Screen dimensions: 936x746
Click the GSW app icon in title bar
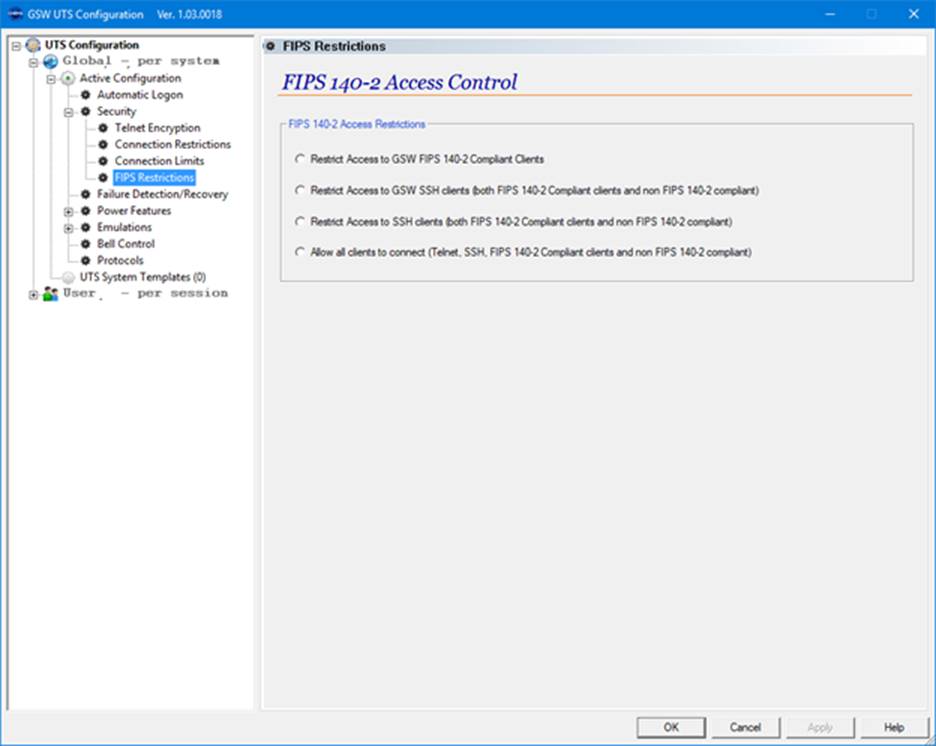tap(16, 14)
